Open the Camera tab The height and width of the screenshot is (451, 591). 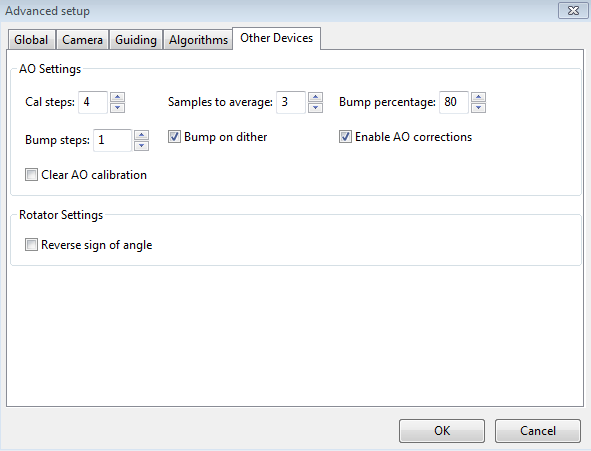click(83, 40)
